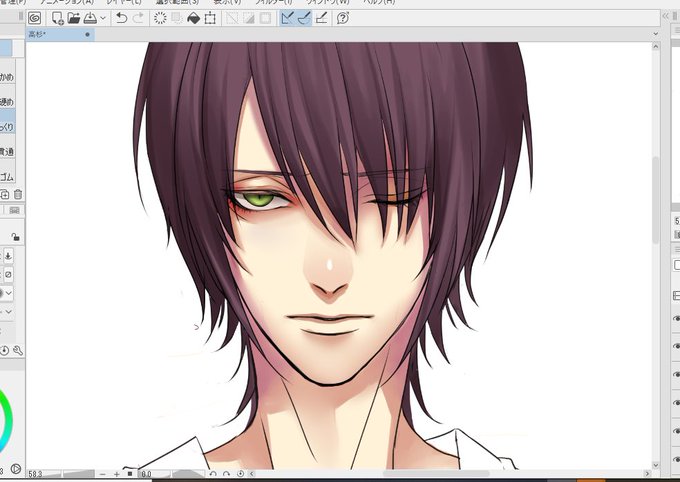Collapse right palette dock double-chevron
Viewport: 680px width, 482px height.
coord(666,16)
